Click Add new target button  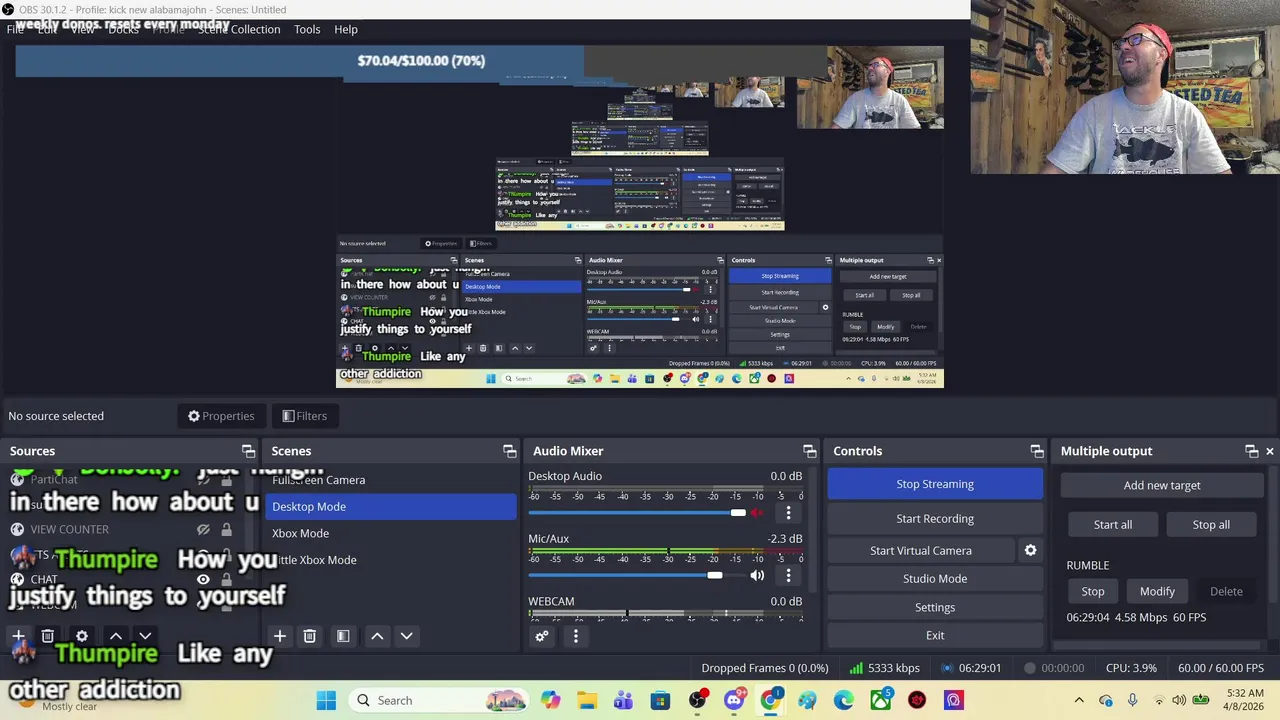coord(1162,485)
